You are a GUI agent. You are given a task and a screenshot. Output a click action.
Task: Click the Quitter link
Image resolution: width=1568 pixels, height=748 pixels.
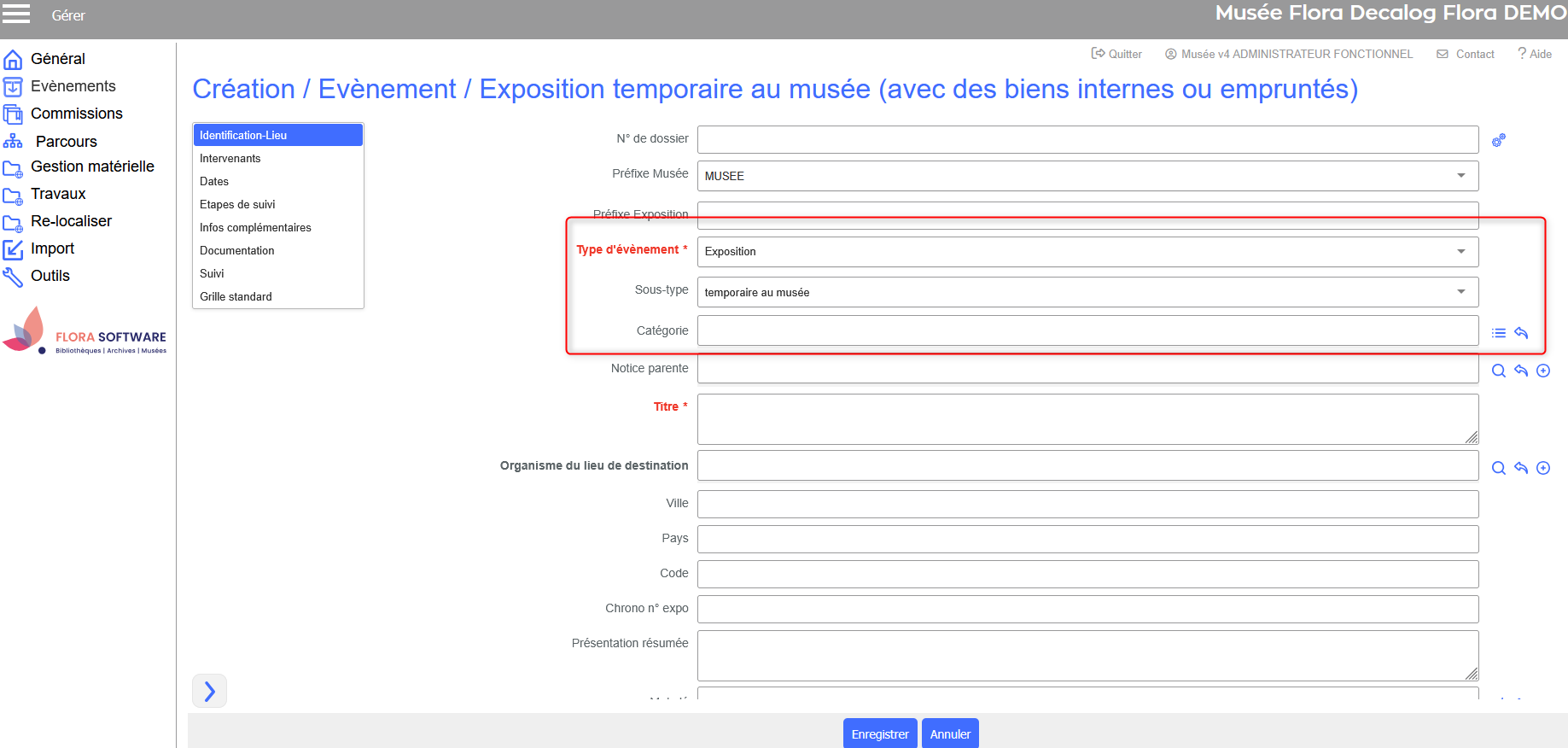pyautogui.click(x=1116, y=54)
